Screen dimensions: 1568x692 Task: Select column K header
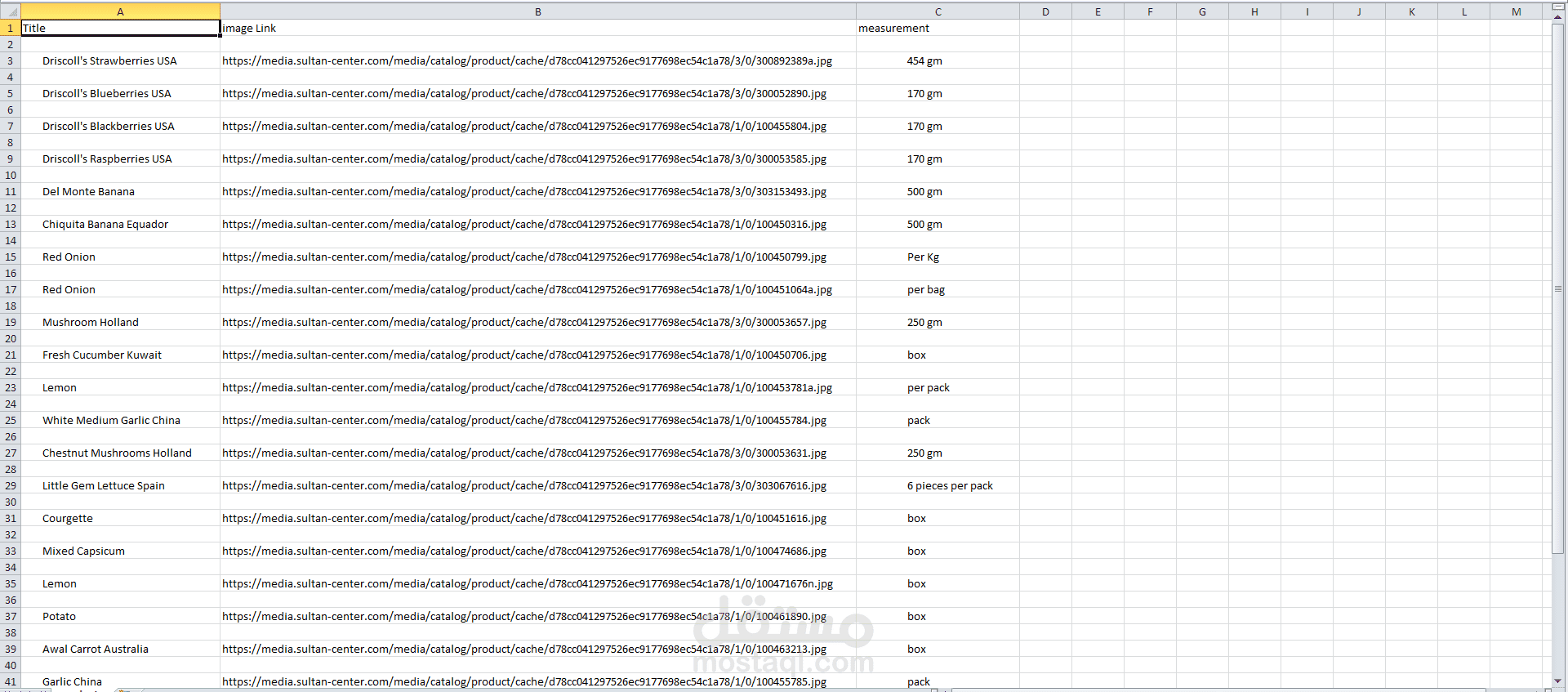(1411, 11)
